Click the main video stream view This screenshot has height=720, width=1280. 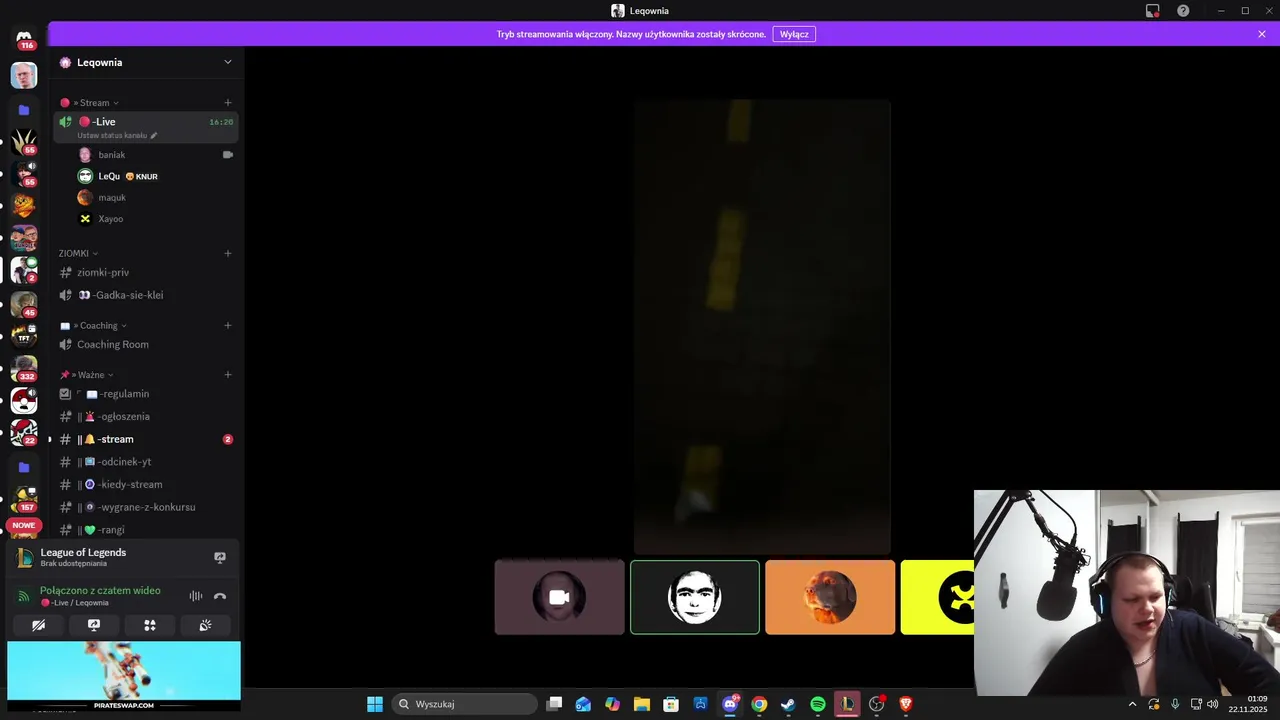coord(762,326)
